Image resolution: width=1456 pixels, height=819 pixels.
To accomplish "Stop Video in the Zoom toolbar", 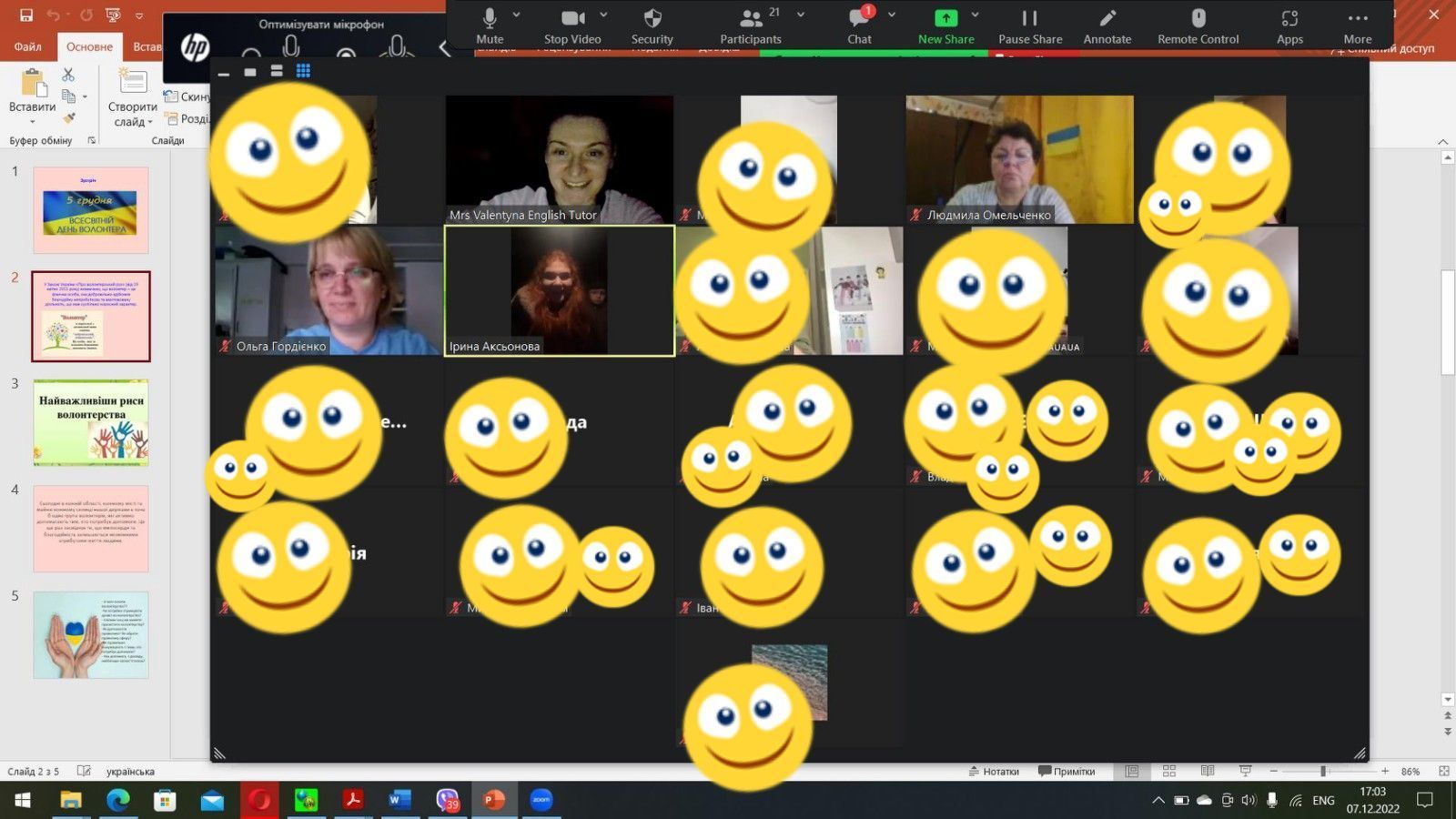I will tap(572, 25).
